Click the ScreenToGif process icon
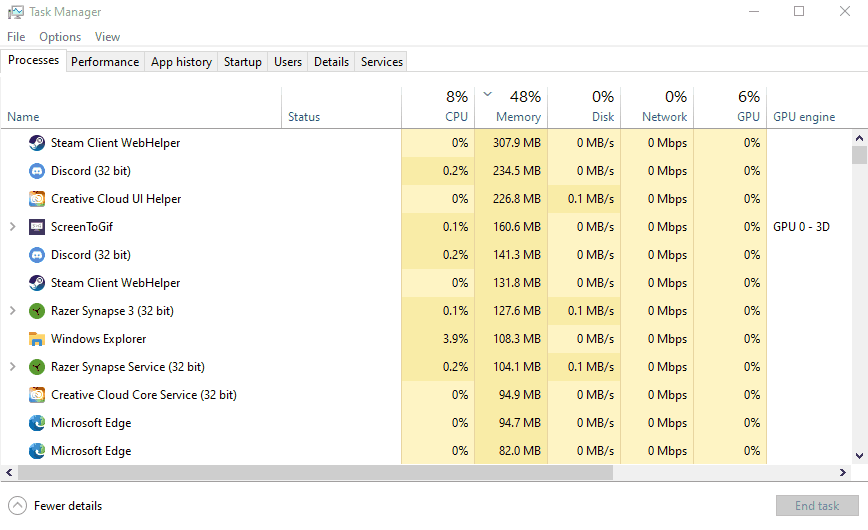868x530 pixels. [x=37, y=227]
